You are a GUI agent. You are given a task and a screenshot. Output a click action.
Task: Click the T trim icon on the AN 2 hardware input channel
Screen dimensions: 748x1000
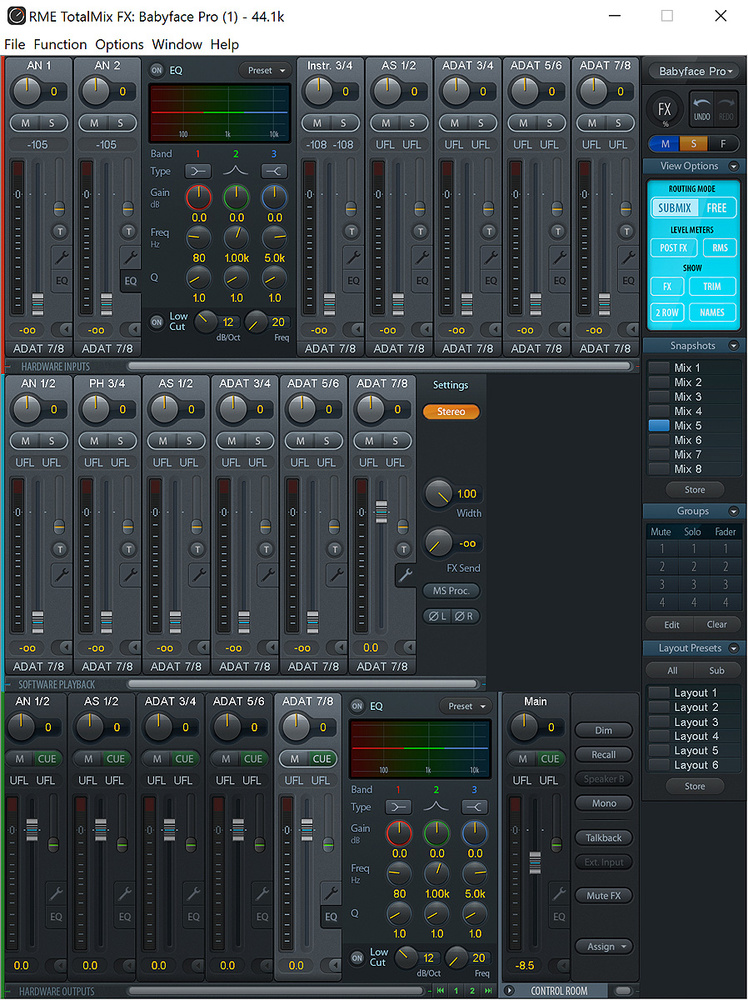(129, 232)
